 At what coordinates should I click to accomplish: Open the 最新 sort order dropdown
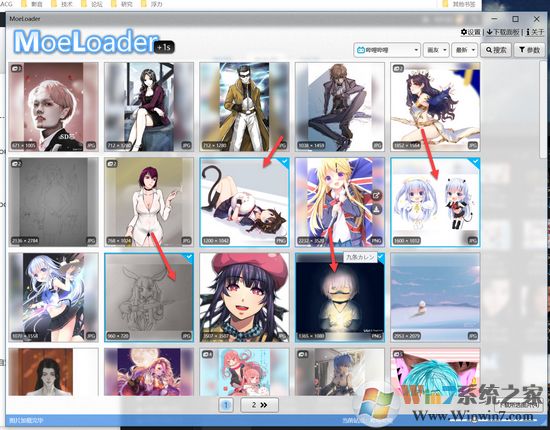pos(464,50)
